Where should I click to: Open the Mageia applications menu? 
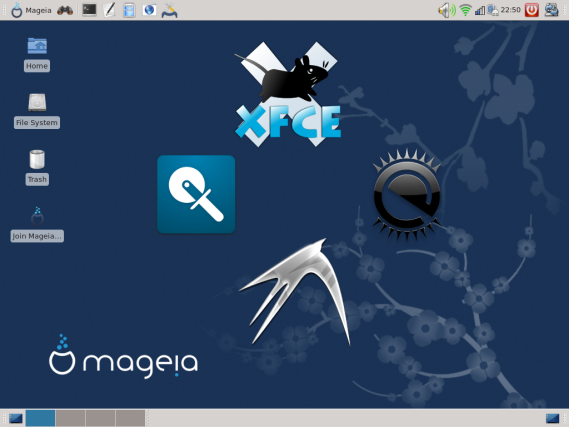point(31,10)
